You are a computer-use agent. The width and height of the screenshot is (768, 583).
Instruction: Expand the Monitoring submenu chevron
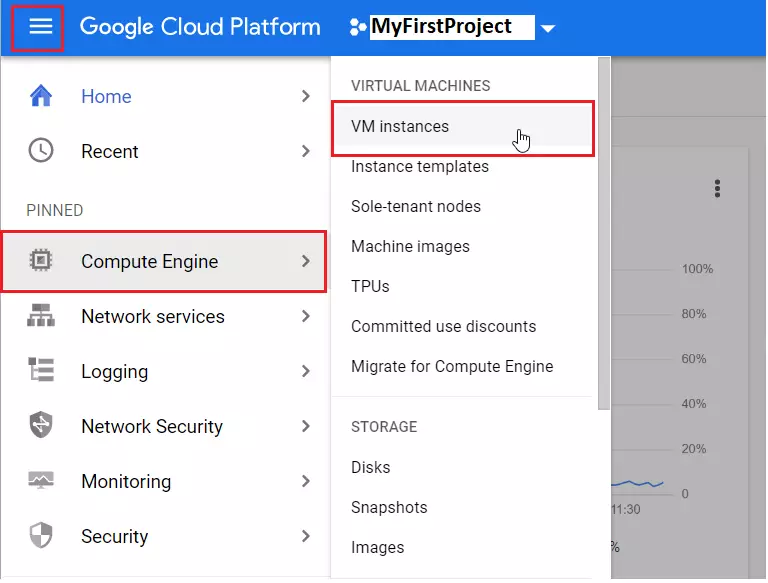coord(307,482)
